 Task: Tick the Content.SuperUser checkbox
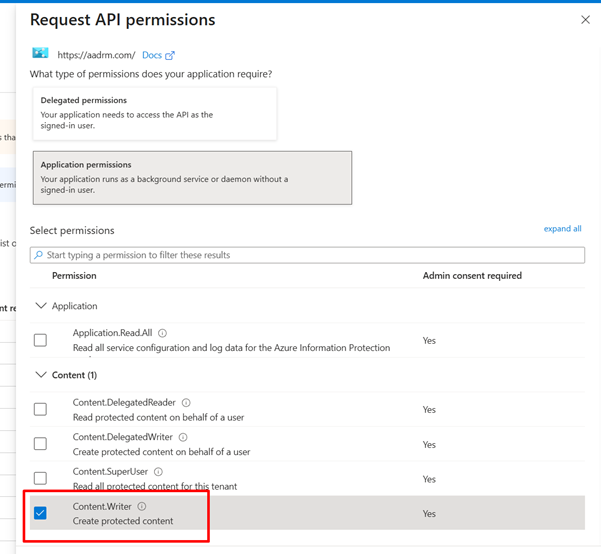(x=40, y=478)
